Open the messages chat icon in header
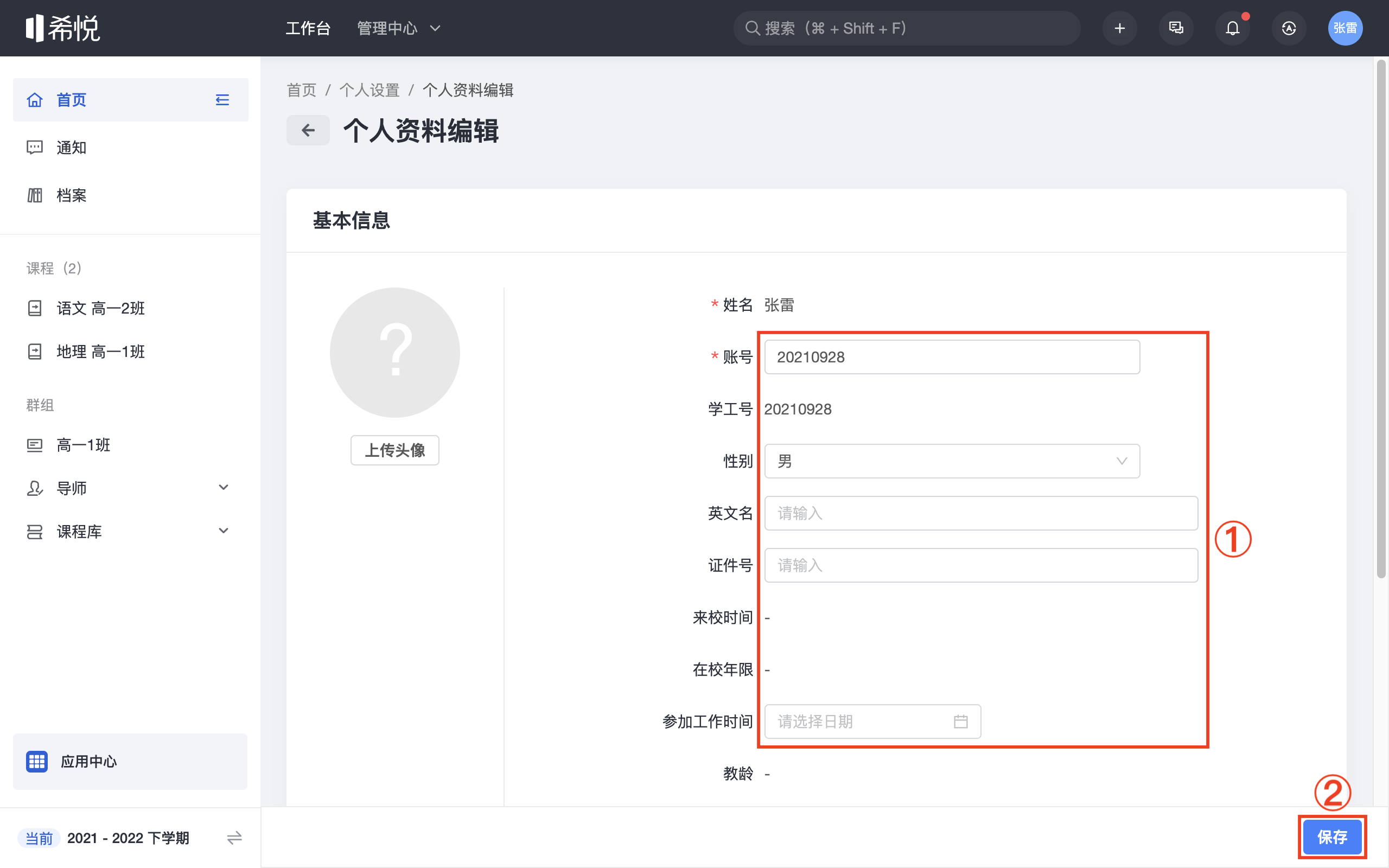Image resolution: width=1389 pixels, height=868 pixels. (x=1175, y=28)
